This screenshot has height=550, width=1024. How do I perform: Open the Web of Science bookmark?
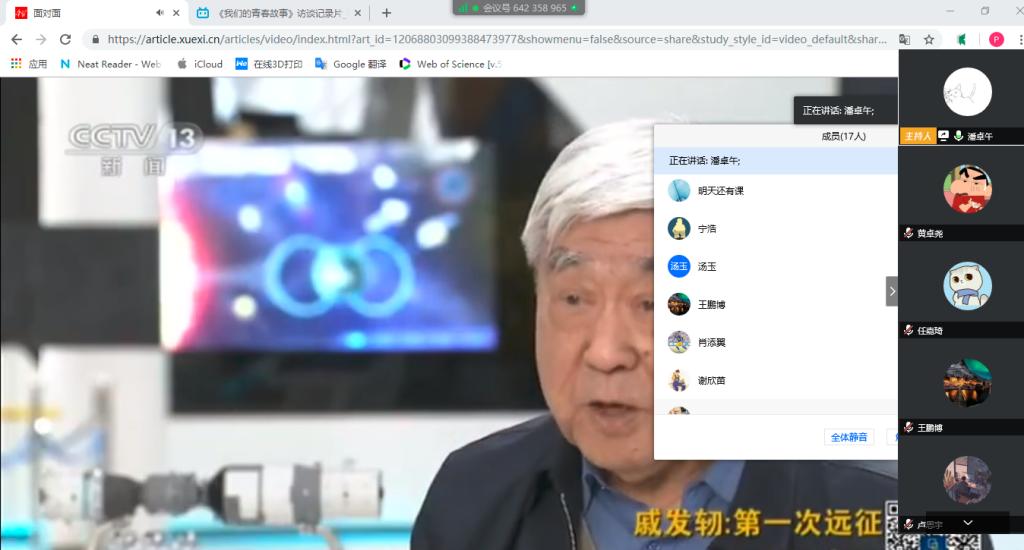point(451,64)
